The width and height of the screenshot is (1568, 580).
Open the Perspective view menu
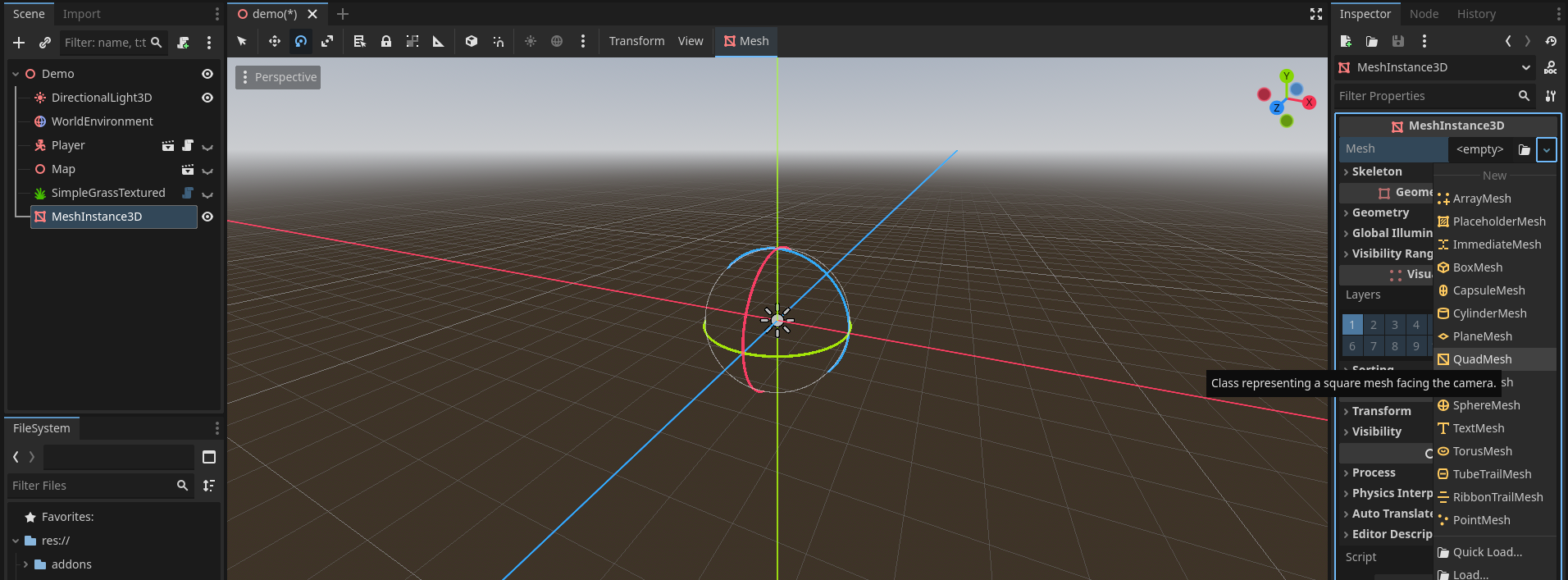278,77
